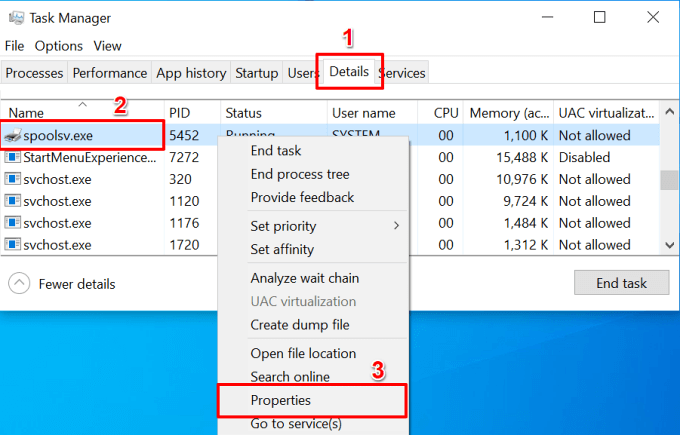Click the svchost.exe icon with PID 1176
This screenshot has height=435, width=680.
click(x=13, y=223)
